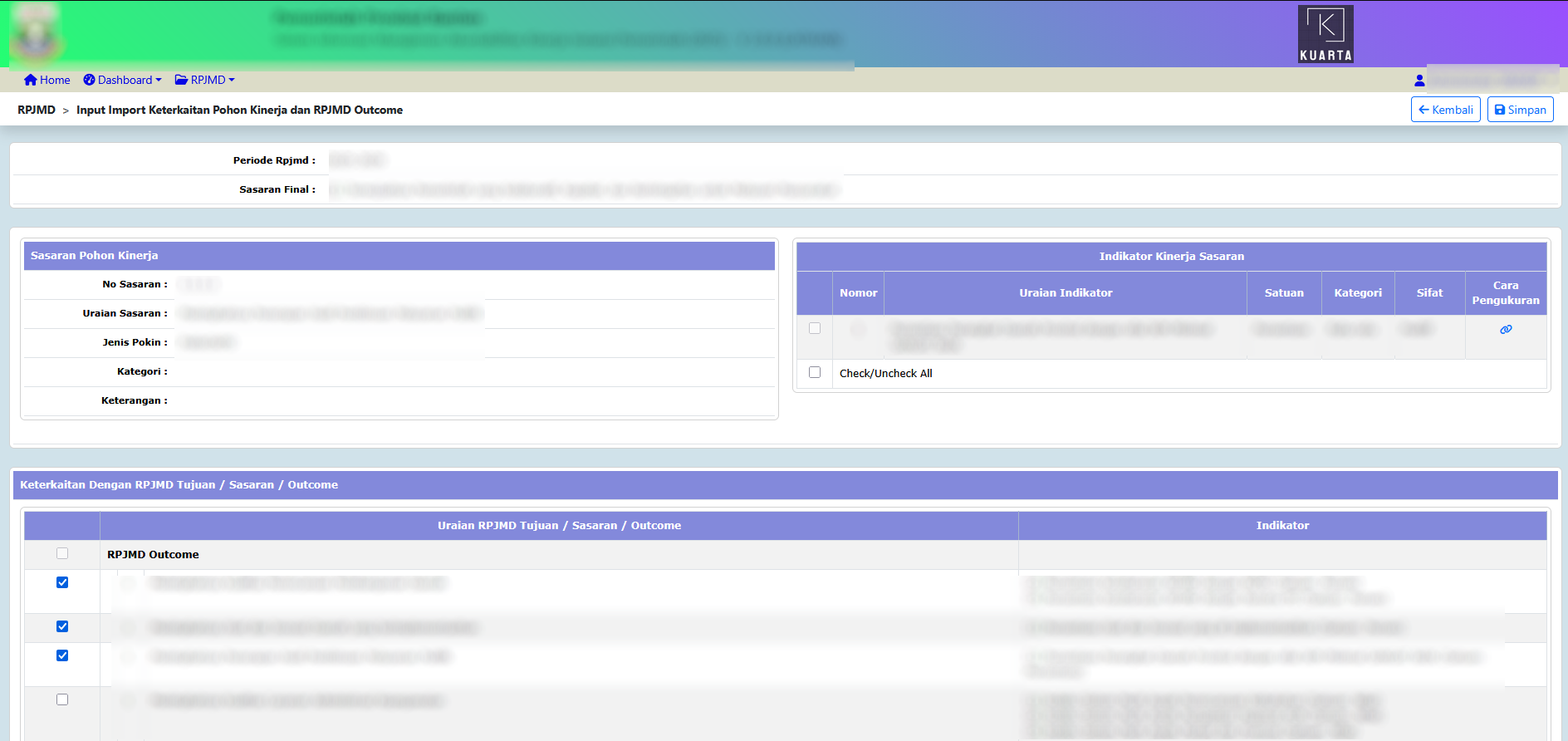Toggle the Check/Uncheck All checkbox
Screen dimensions: 1568x741
(x=815, y=373)
